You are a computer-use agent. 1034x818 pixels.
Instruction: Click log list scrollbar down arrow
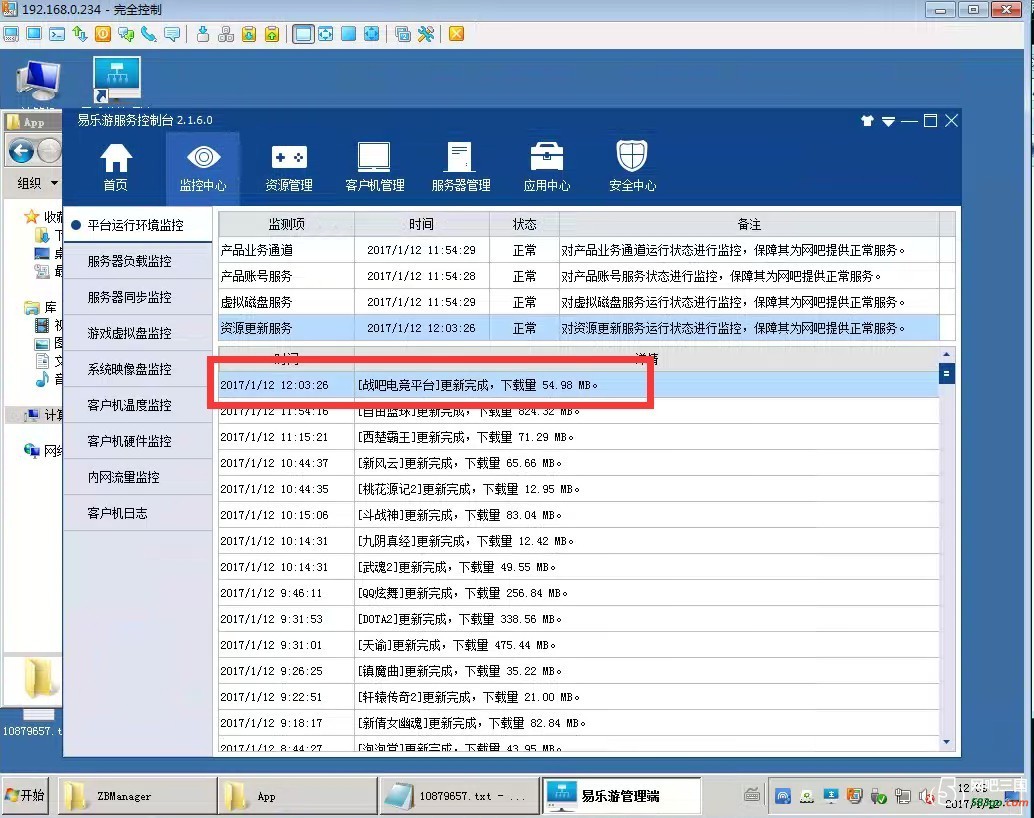[x=946, y=742]
